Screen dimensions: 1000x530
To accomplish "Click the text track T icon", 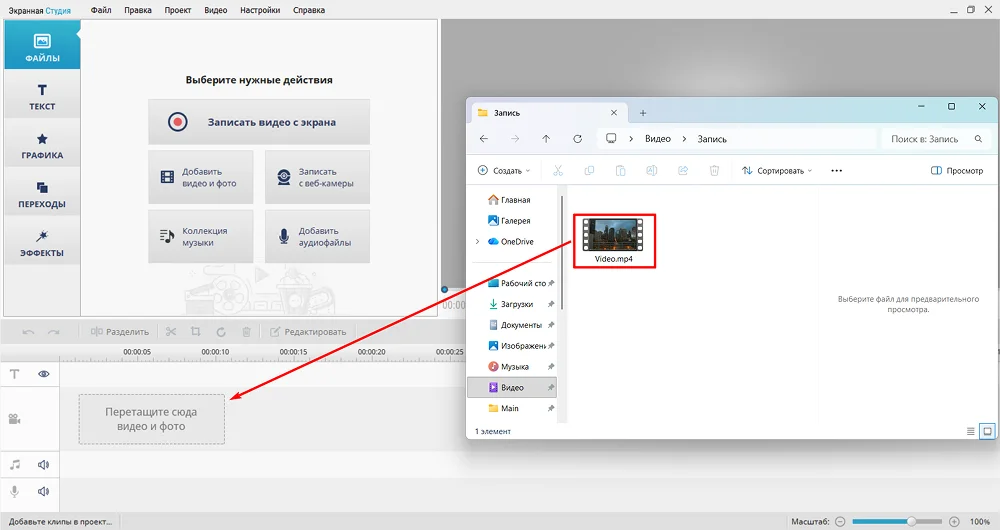I will pyautogui.click(x=15, y=374).
